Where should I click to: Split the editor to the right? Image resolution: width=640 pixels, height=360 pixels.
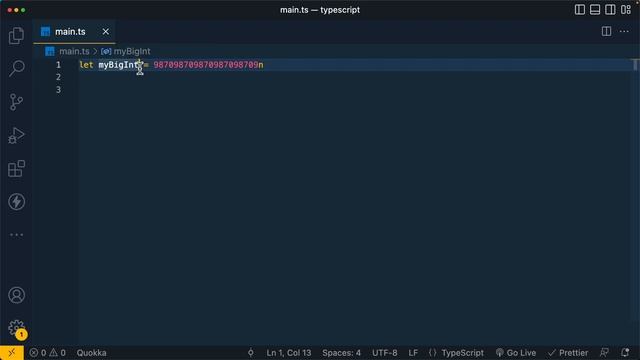tap(606, 31)
